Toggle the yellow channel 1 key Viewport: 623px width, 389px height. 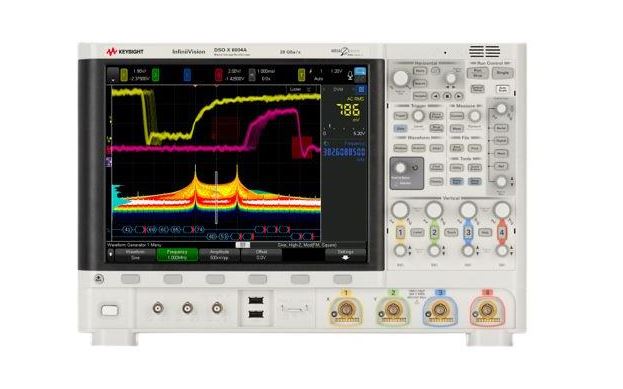click(400, 232)
